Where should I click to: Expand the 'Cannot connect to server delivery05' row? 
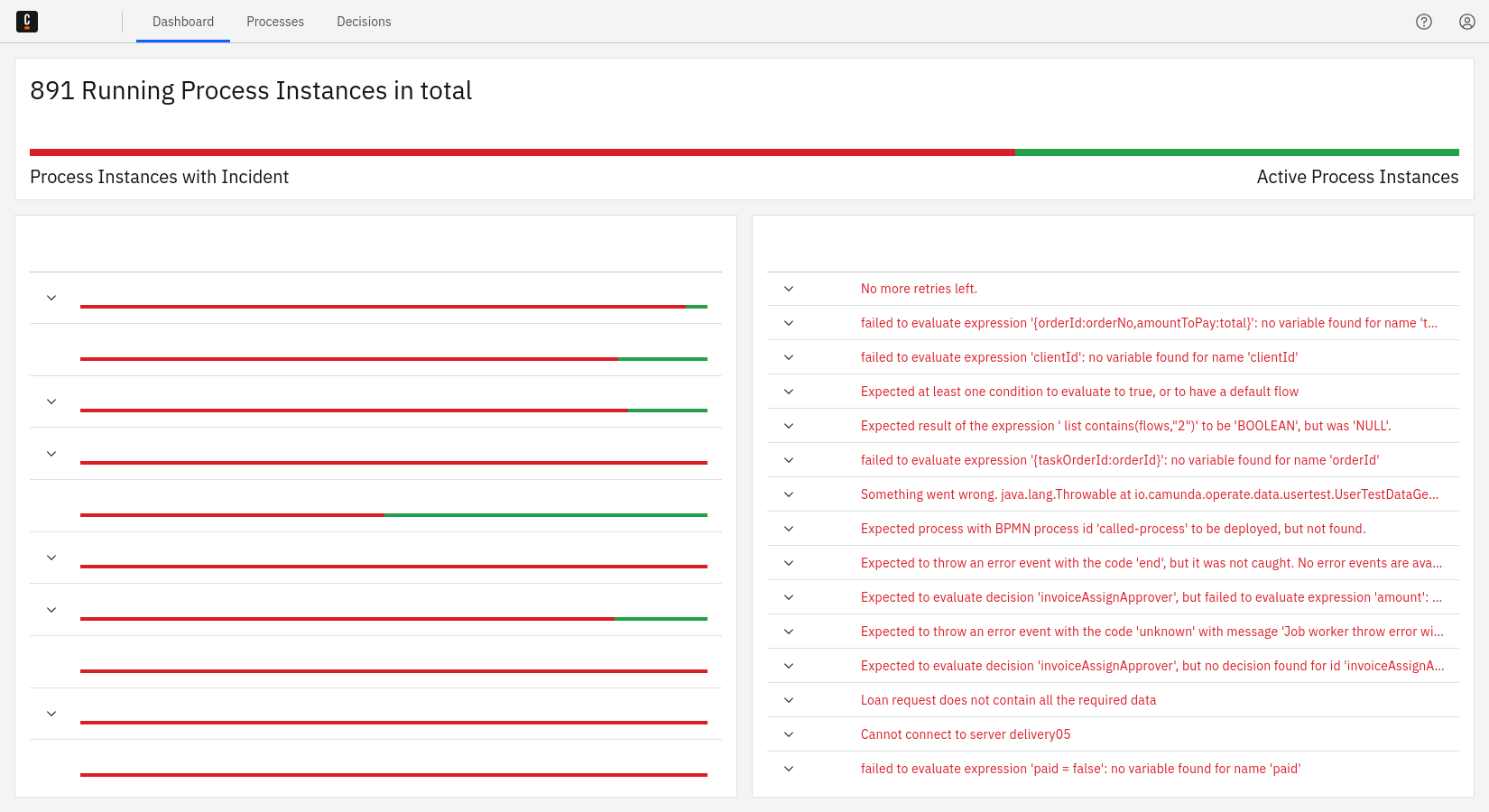(789, 734)
